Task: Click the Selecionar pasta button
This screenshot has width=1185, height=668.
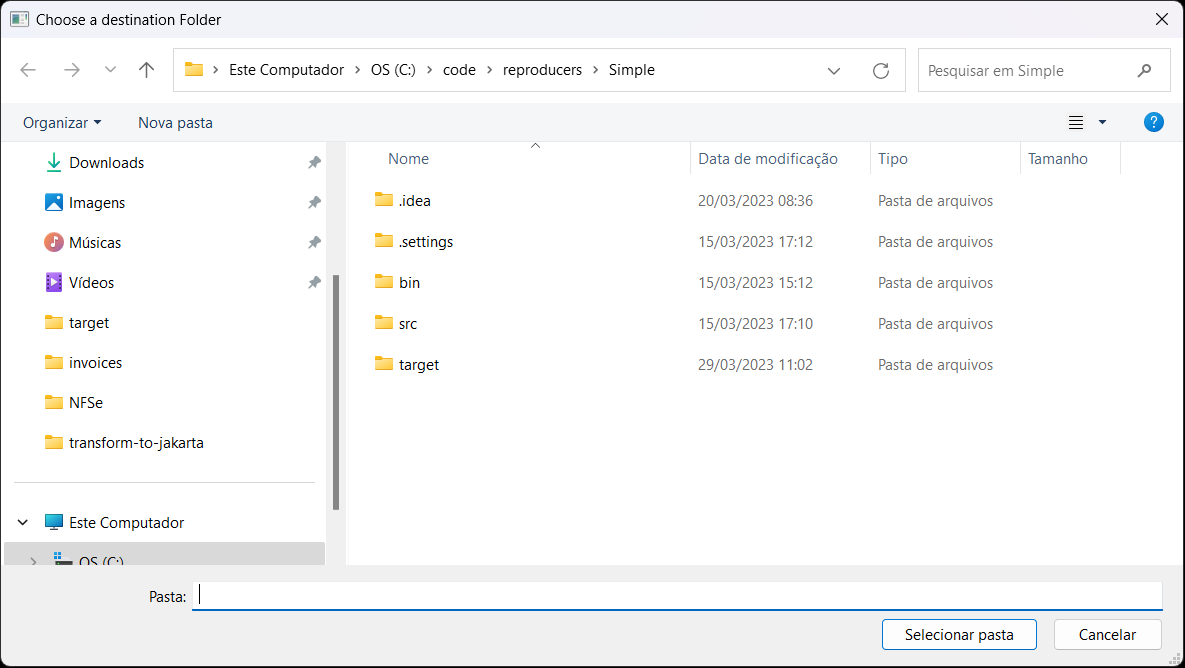Action: pos(958,634)
